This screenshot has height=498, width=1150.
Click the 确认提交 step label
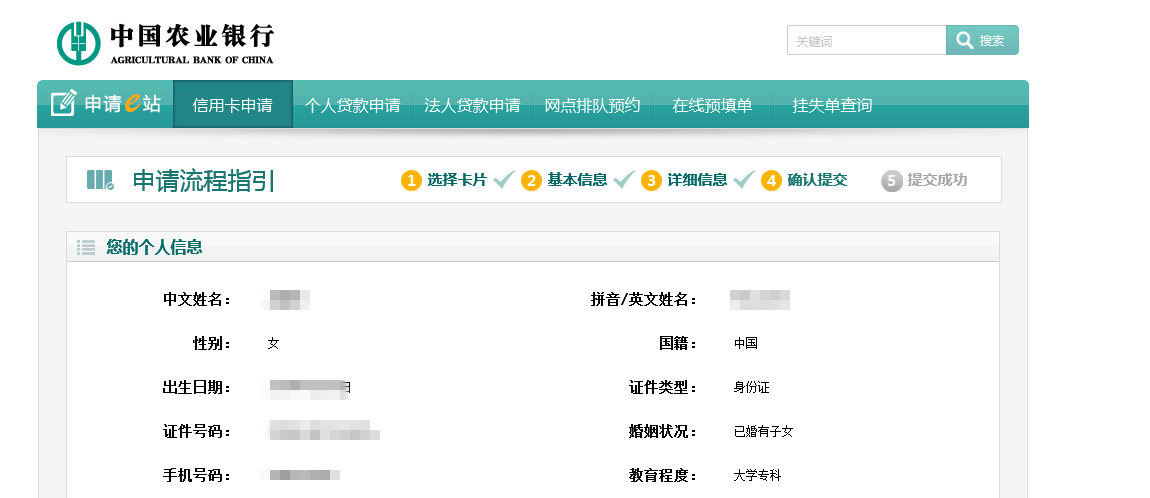[817, 180]
